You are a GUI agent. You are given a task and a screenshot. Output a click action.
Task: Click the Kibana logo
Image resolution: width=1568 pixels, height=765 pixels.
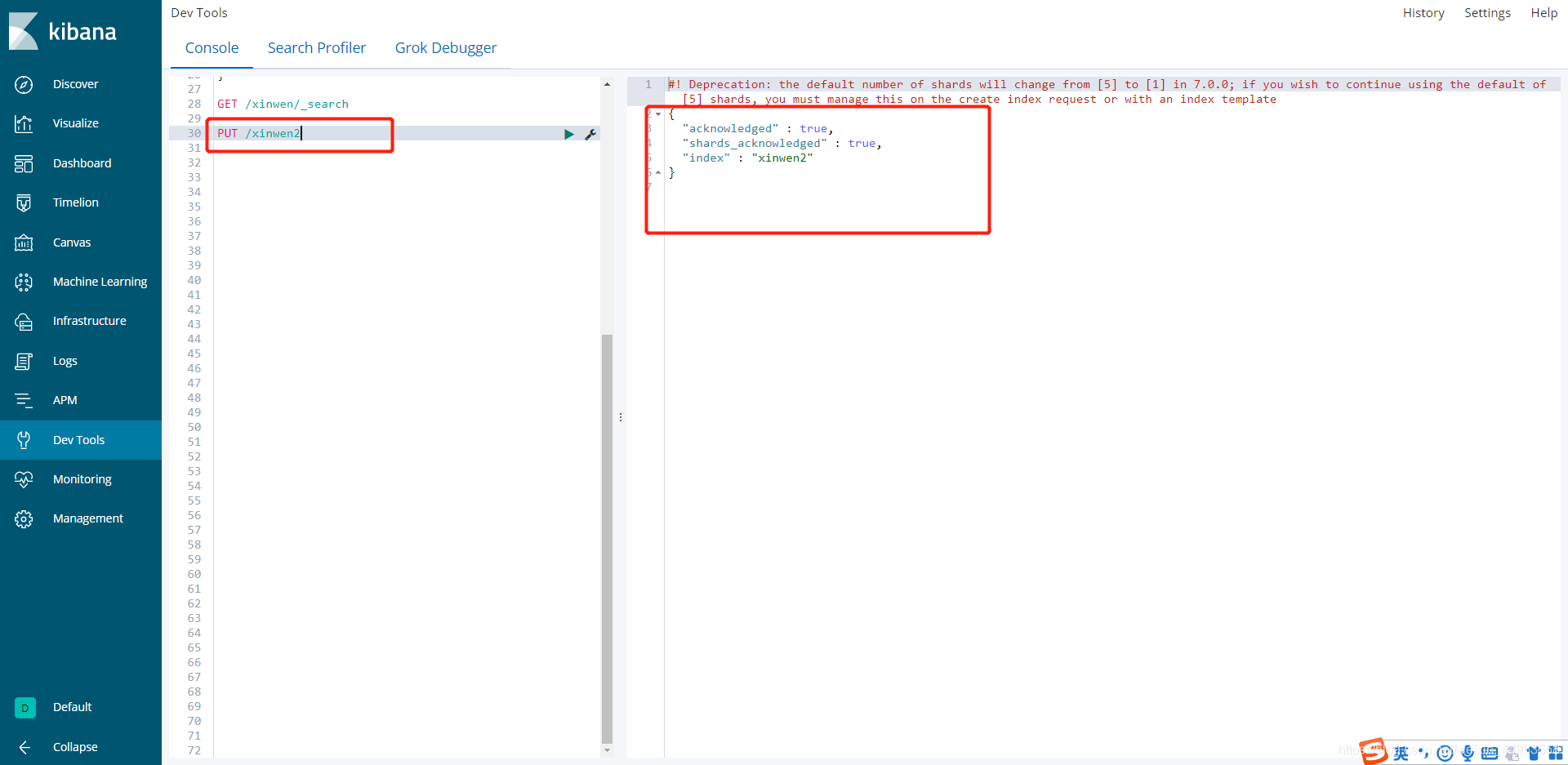(x=63, y=31)
